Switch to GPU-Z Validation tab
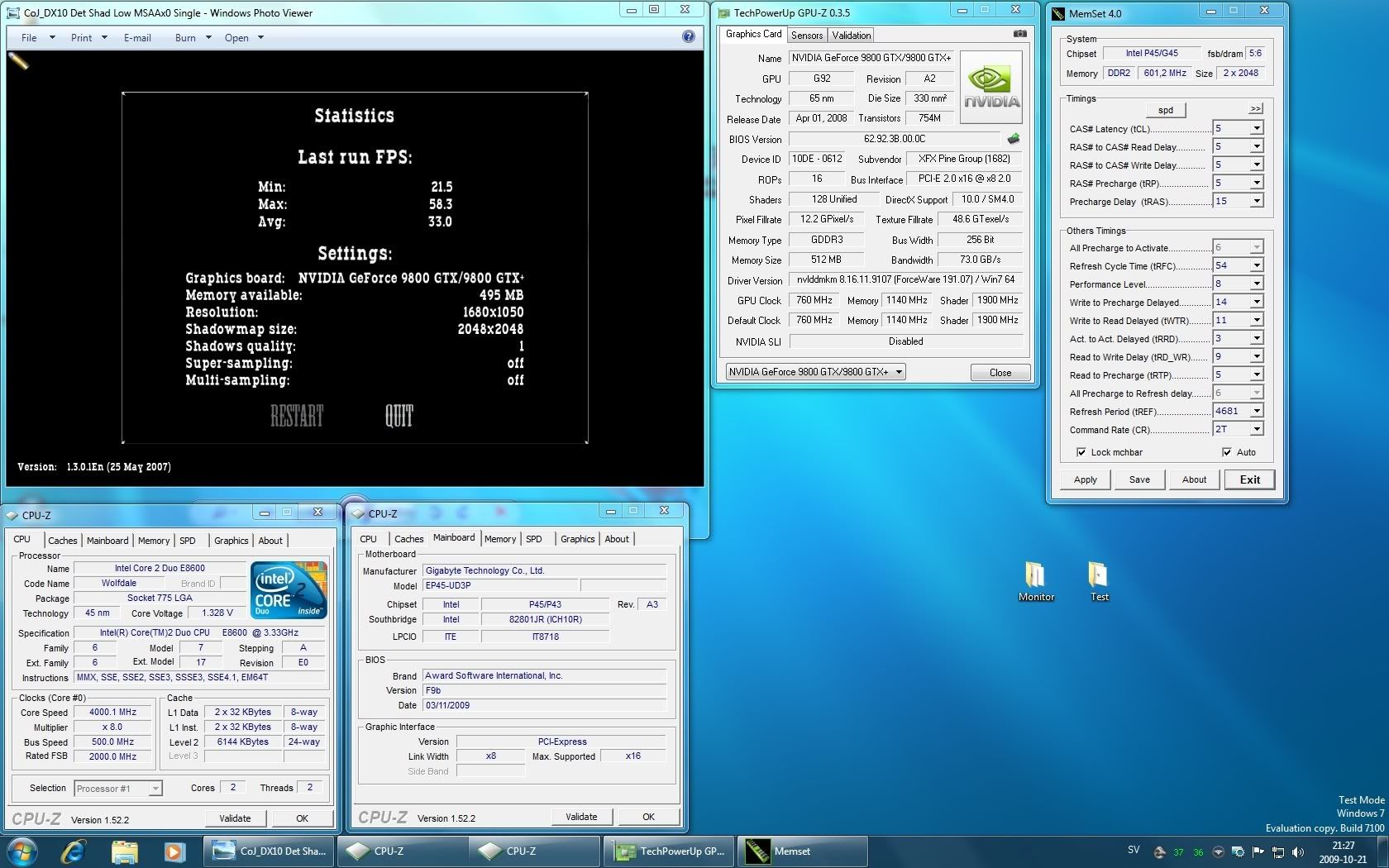Image resolution: width=1389 pixels, height=868 pixels. [852, 35]
